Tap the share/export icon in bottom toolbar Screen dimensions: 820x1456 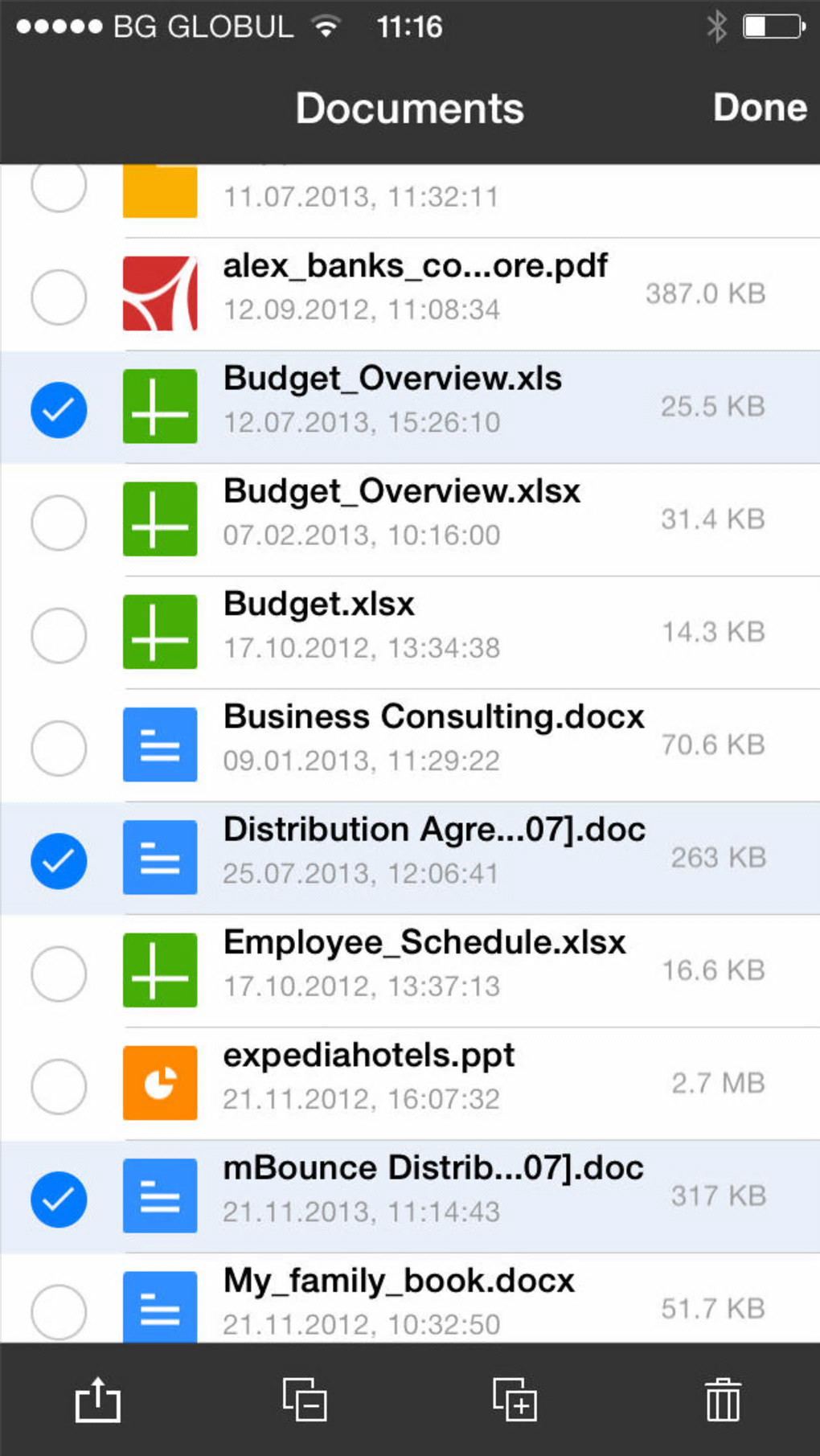pos(97,1400)
